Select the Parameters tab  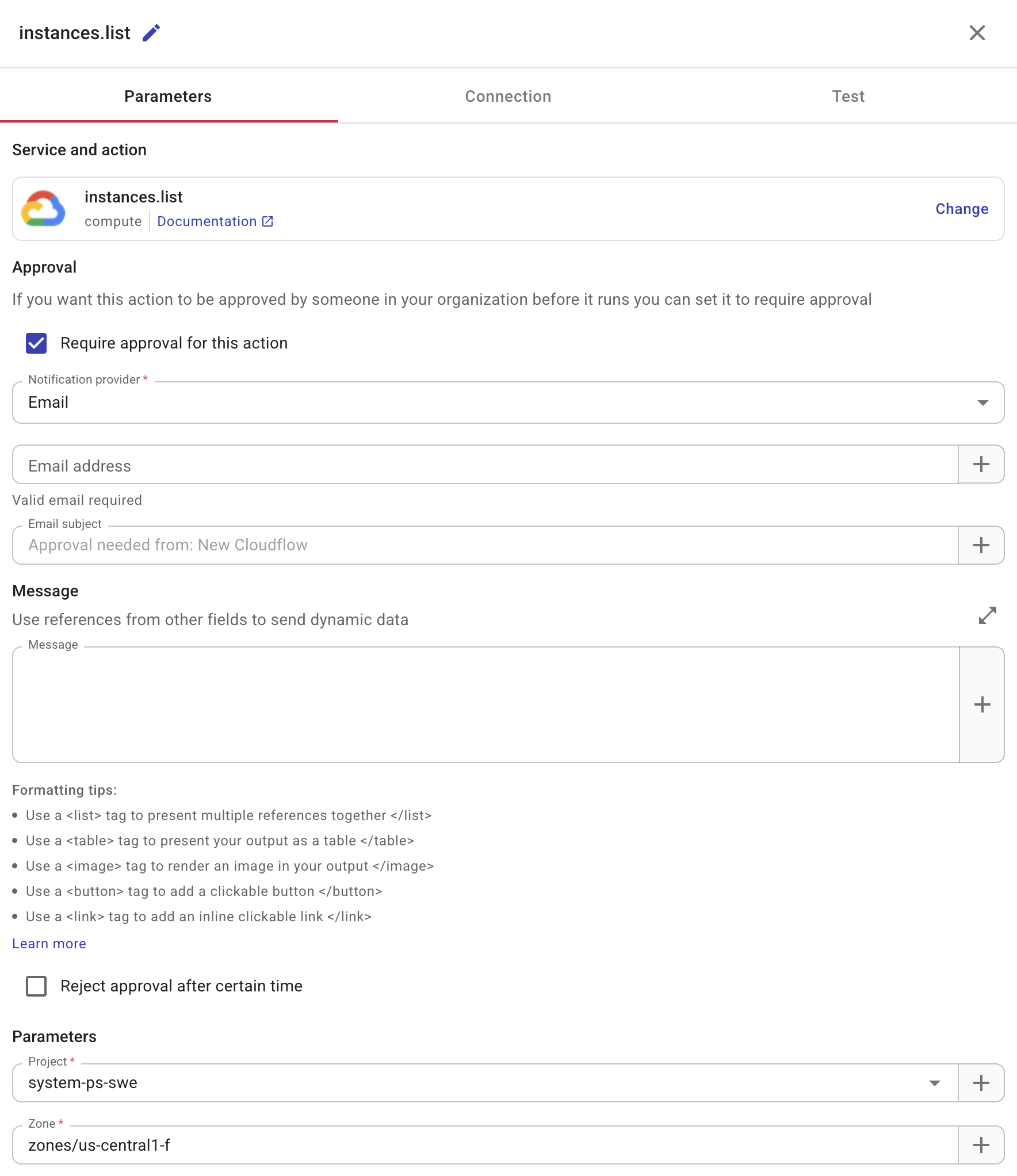(168, 96)
